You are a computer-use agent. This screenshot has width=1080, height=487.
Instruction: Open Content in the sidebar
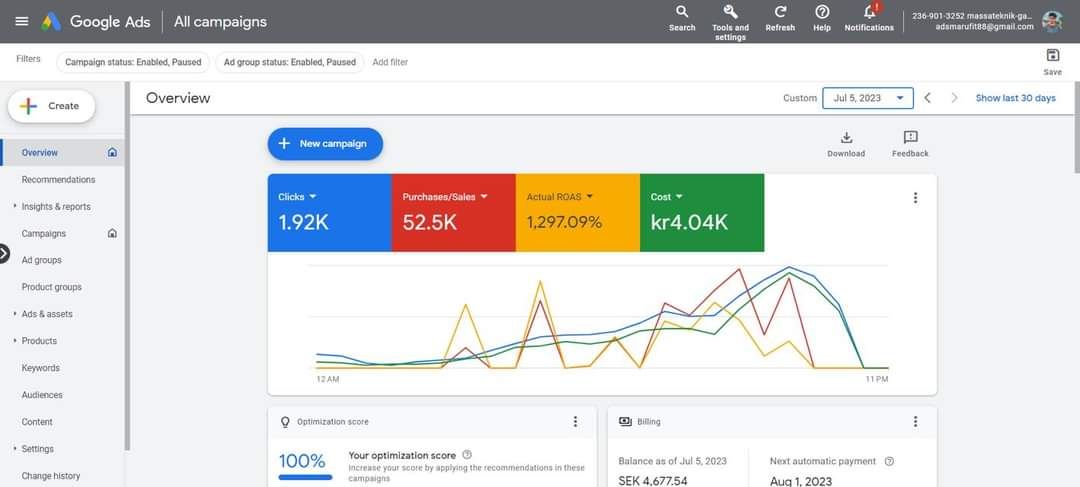(x=37, y=422)
